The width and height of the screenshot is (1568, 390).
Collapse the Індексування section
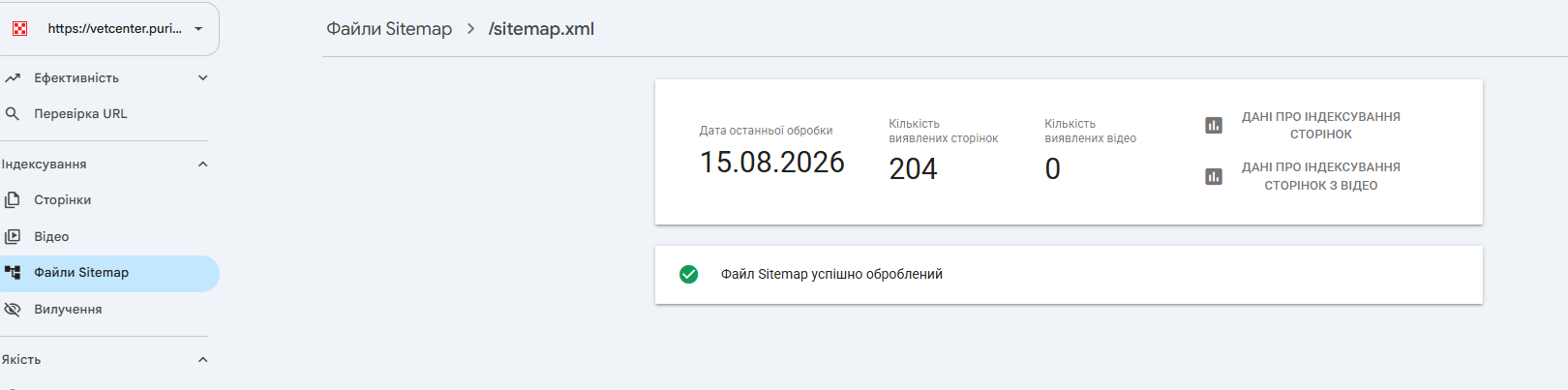pos(202,165)
